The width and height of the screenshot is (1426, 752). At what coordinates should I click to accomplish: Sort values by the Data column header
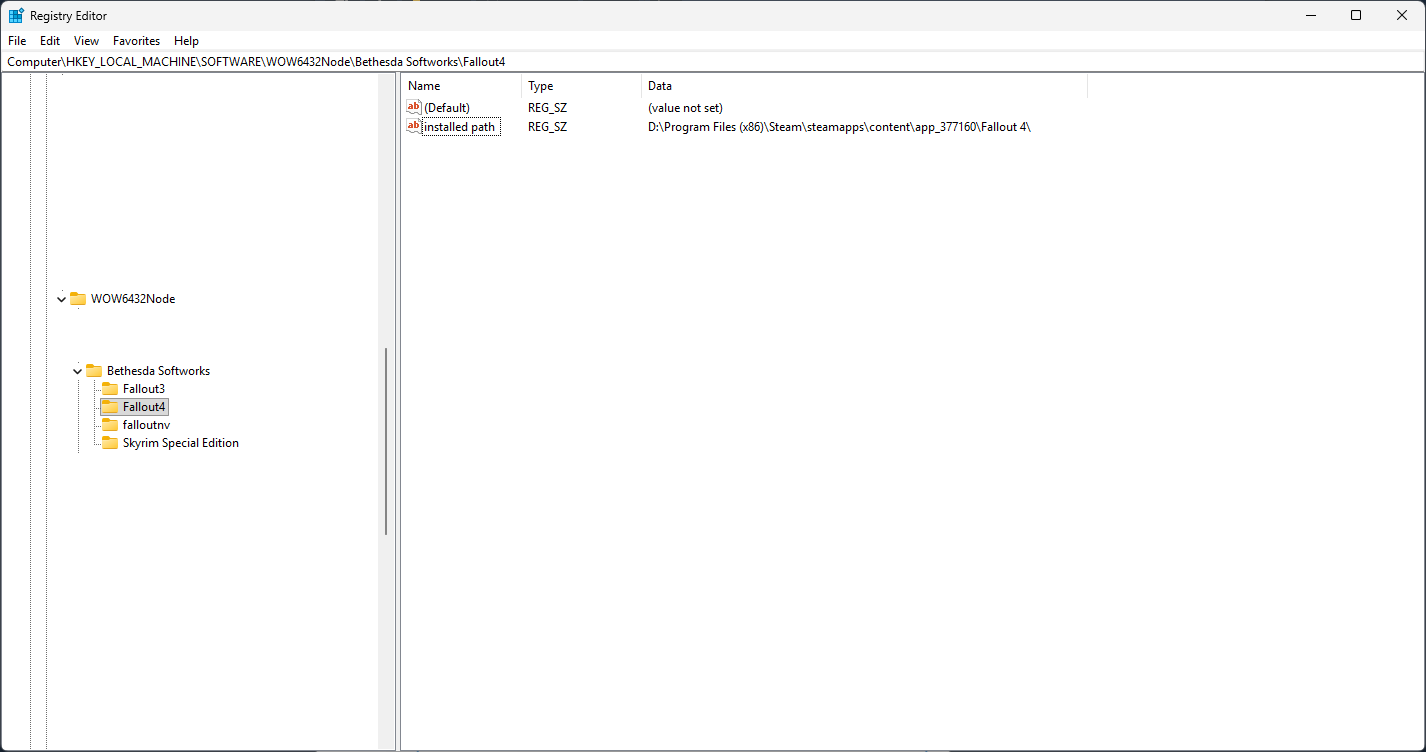pyautogui.click(x=864, y=86)
